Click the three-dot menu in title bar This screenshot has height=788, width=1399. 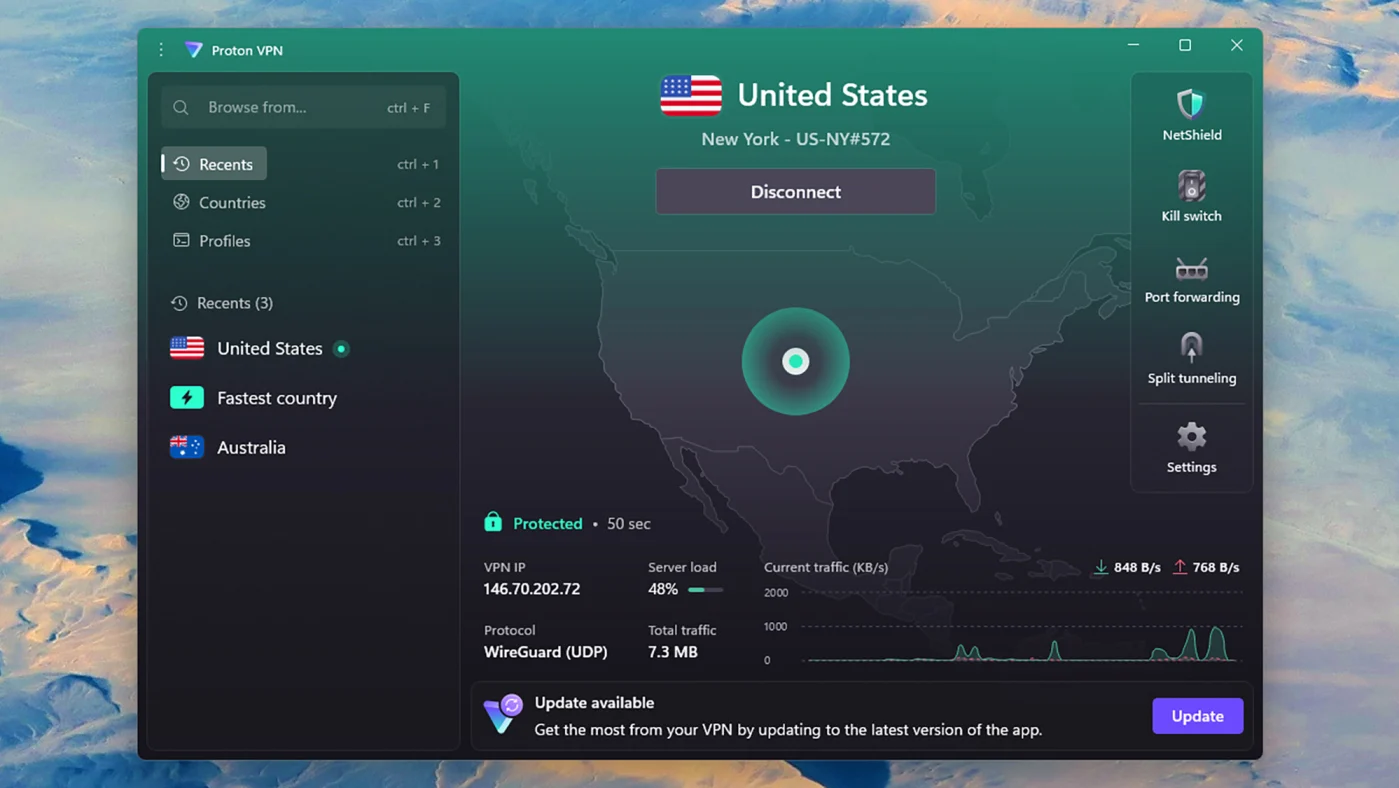click(x=161, y=50)
